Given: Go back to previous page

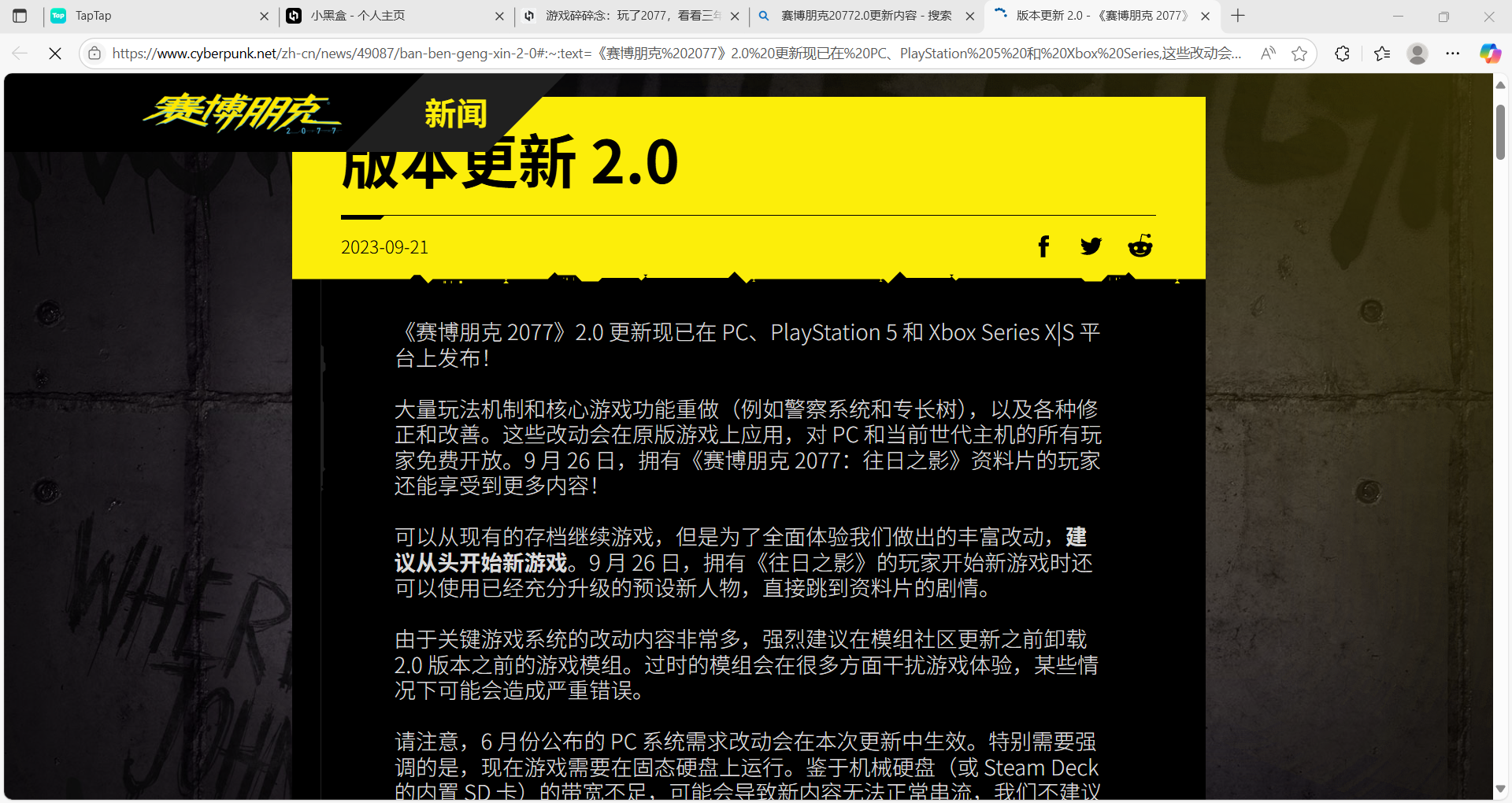Looking at the screenshot, I should (20, 54).
